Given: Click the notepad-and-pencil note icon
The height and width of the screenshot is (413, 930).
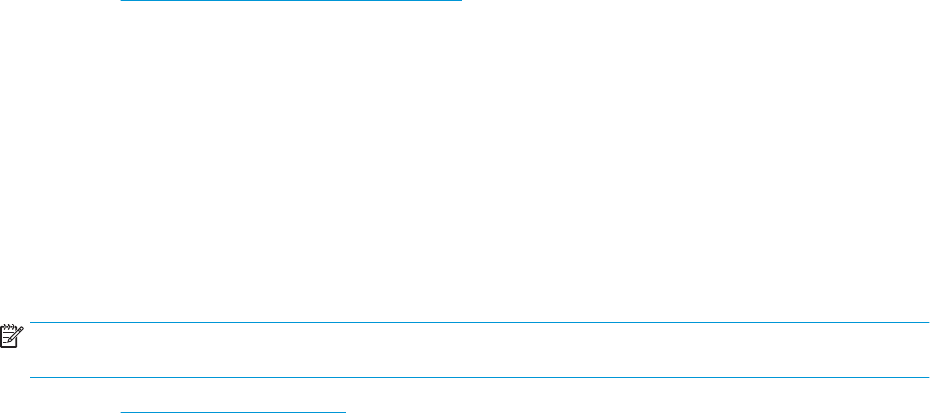Looking at the screenshot, I should pyautogui.click(x=11, y=336).
